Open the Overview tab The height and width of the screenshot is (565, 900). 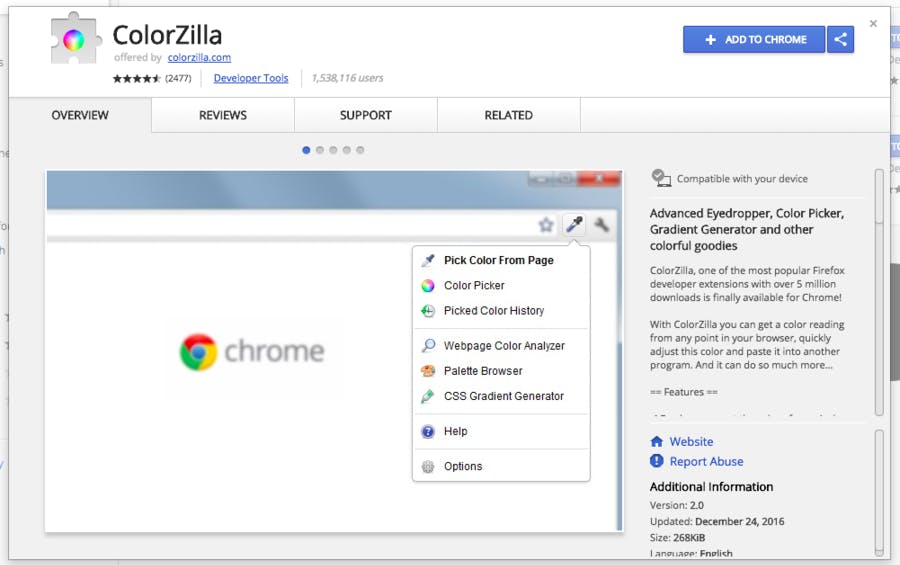[x=80, y=115]
